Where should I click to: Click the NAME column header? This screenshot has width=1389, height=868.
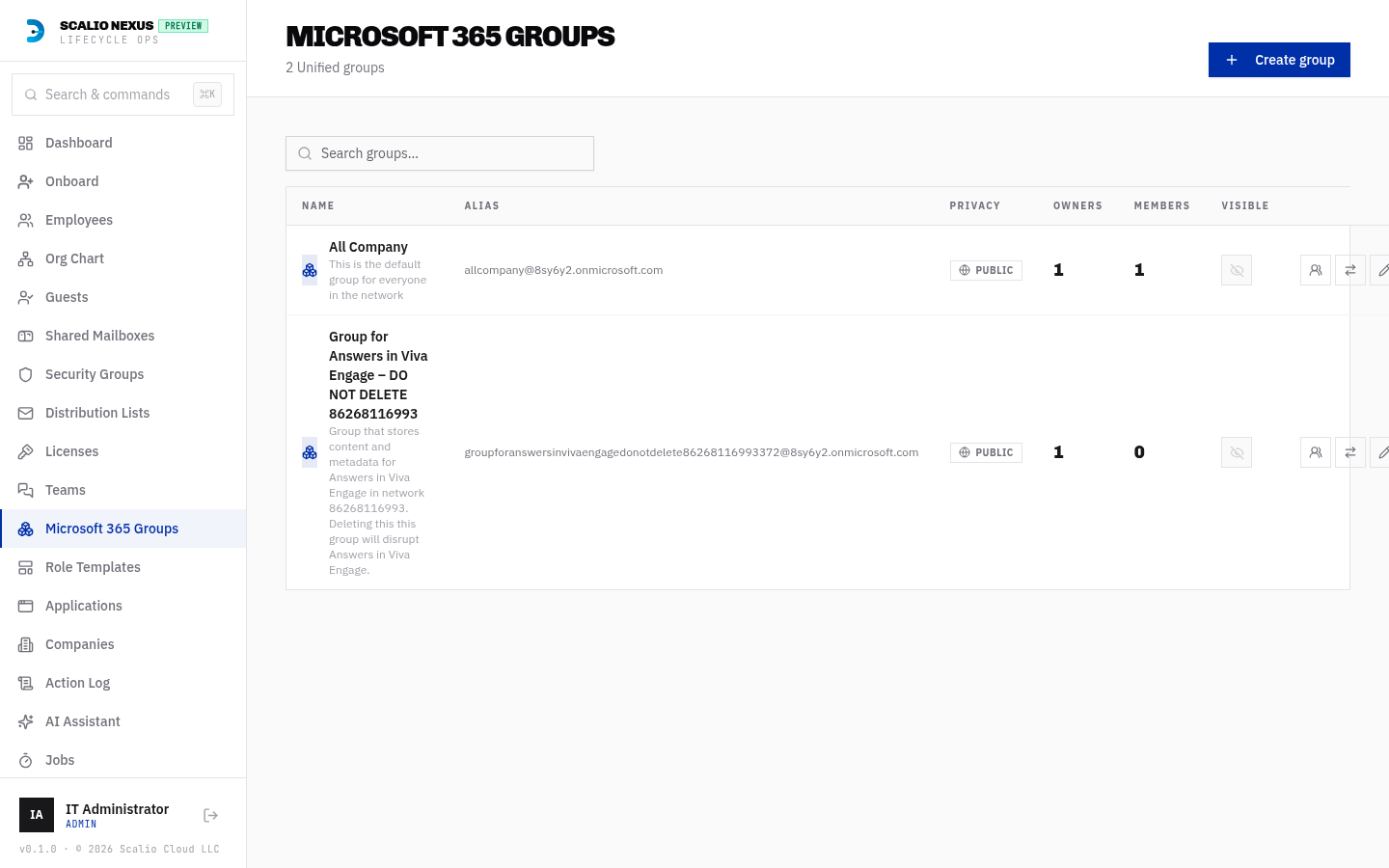pyautogui.click(x=318, y=205)
